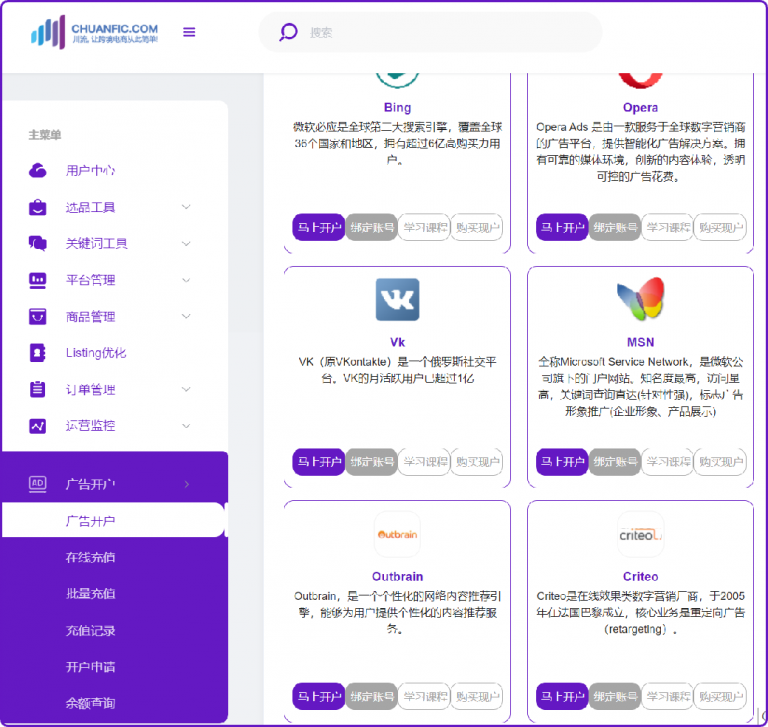Screen dimensions: 768x727
Task: Focus the 搜索 search field
Action: pos(430,32)
